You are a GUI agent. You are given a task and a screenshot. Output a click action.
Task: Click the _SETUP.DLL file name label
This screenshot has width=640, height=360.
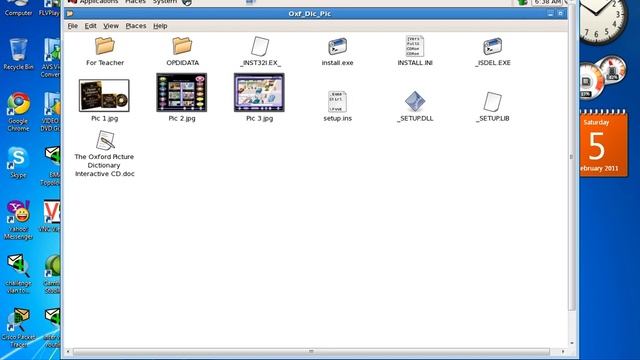415,118
